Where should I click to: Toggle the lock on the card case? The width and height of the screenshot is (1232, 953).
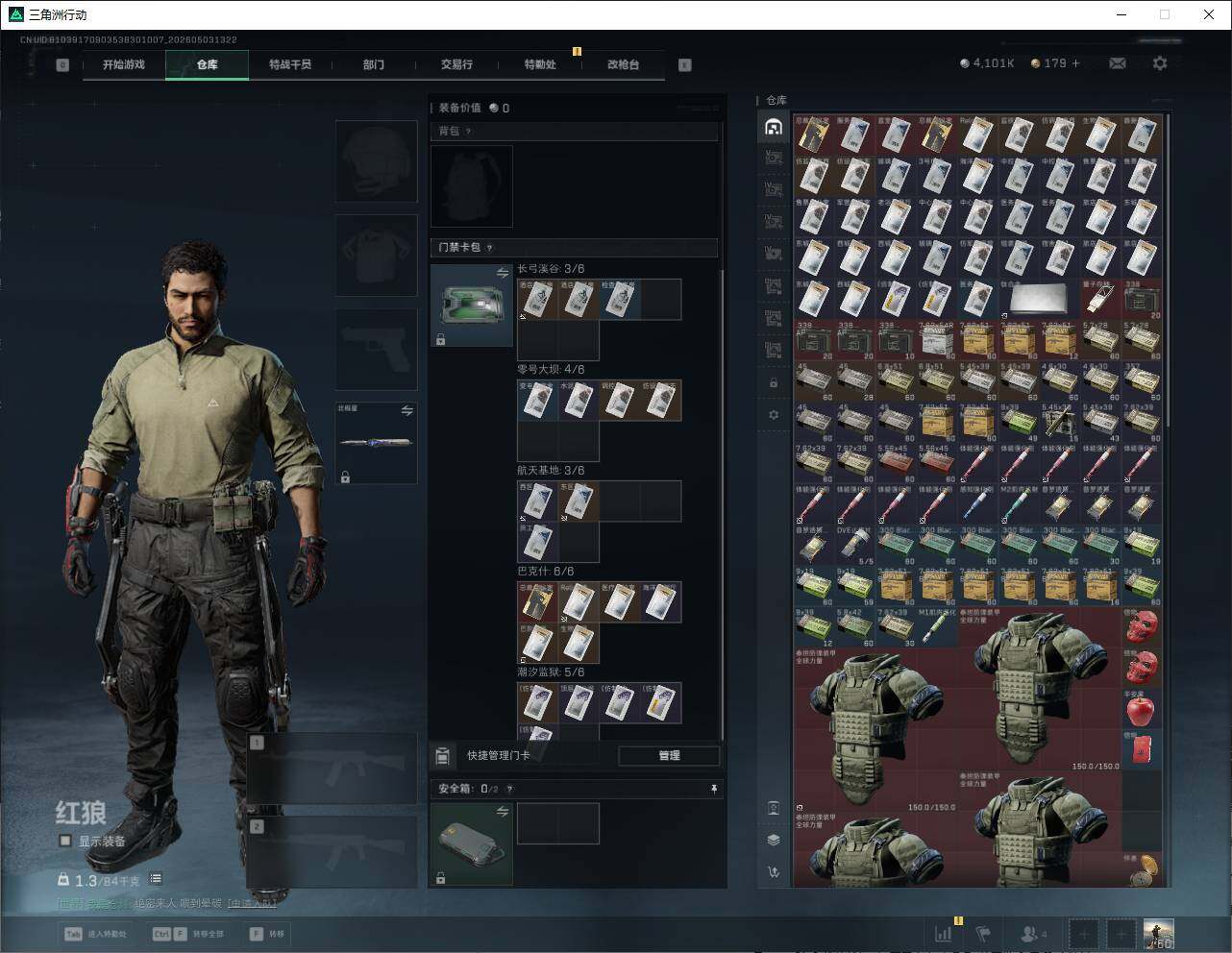point(440,339)
